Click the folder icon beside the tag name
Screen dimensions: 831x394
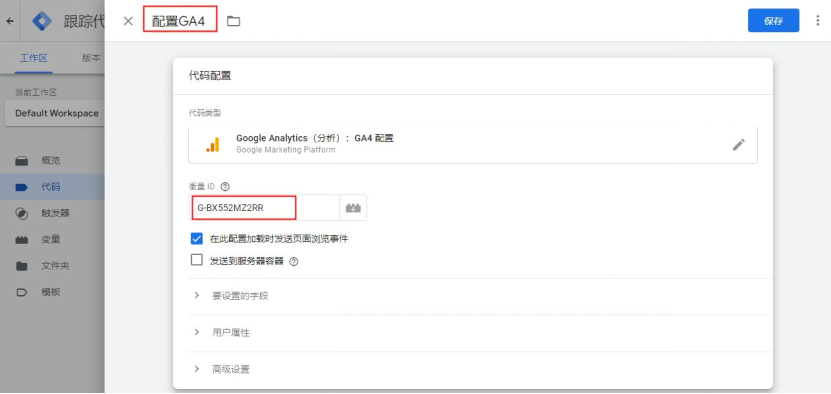[233, 21]
